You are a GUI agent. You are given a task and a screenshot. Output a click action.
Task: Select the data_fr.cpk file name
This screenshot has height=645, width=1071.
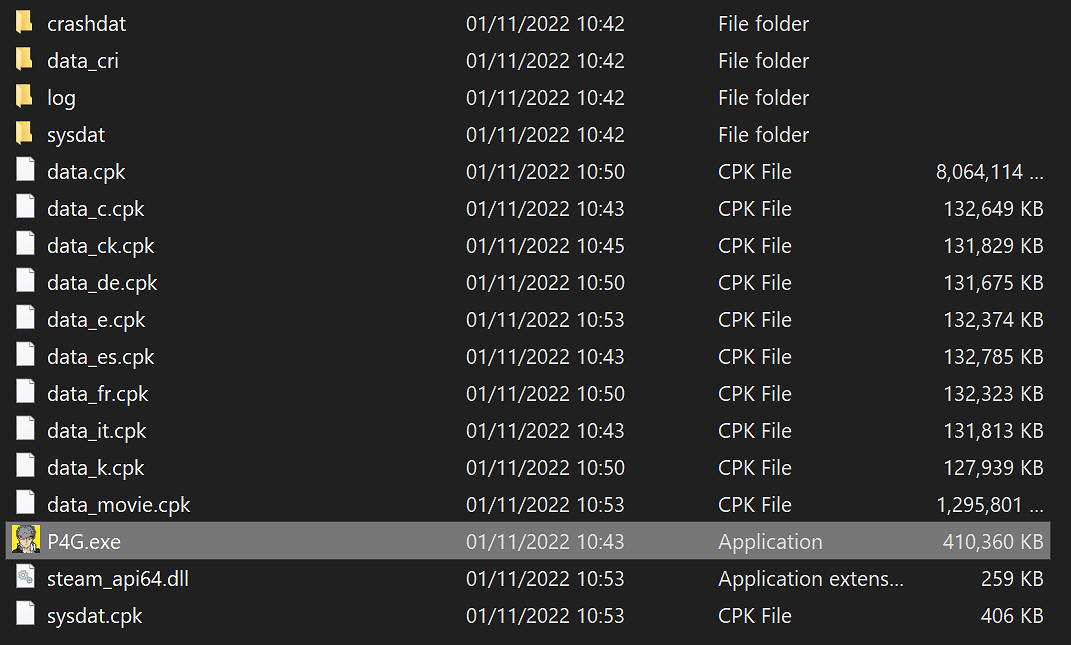98,394
